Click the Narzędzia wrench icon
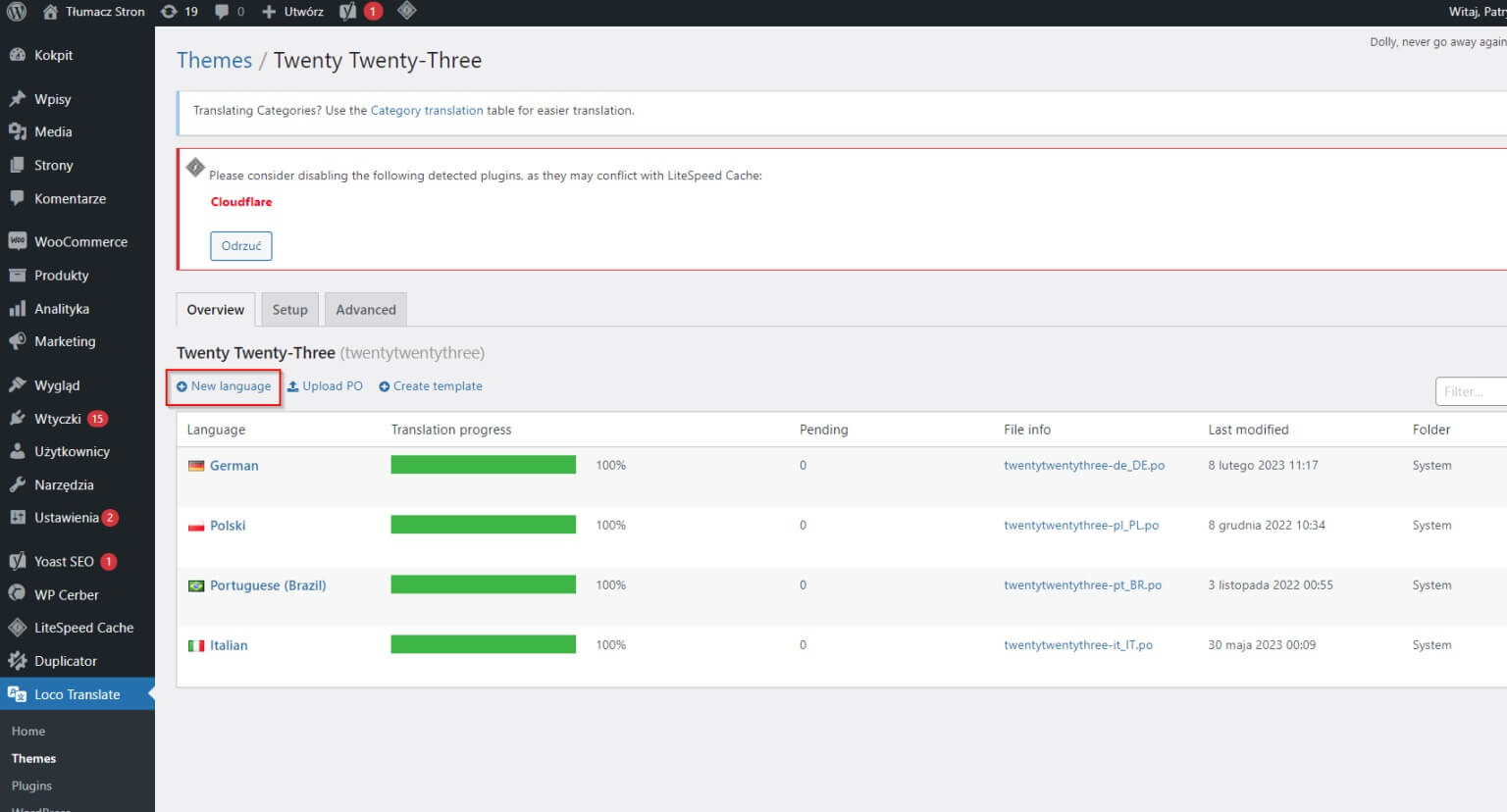 click(x=18, y=484)
